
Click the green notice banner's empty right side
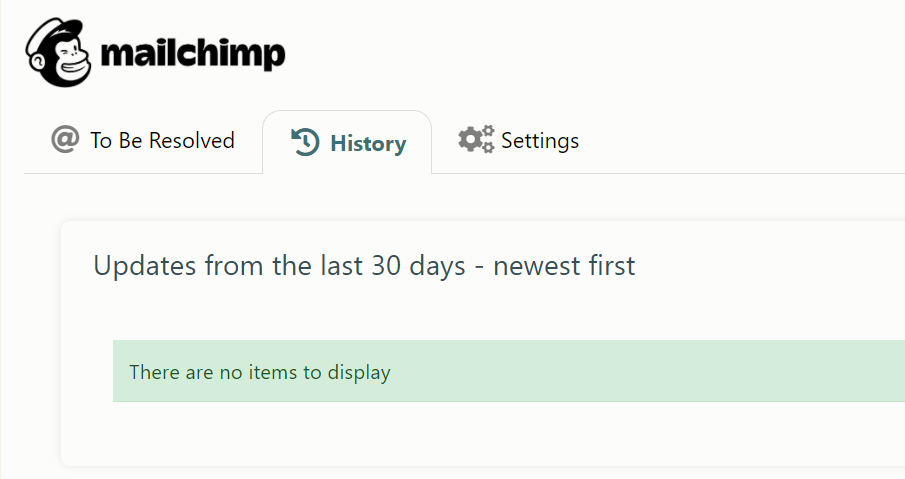[693, 371]
